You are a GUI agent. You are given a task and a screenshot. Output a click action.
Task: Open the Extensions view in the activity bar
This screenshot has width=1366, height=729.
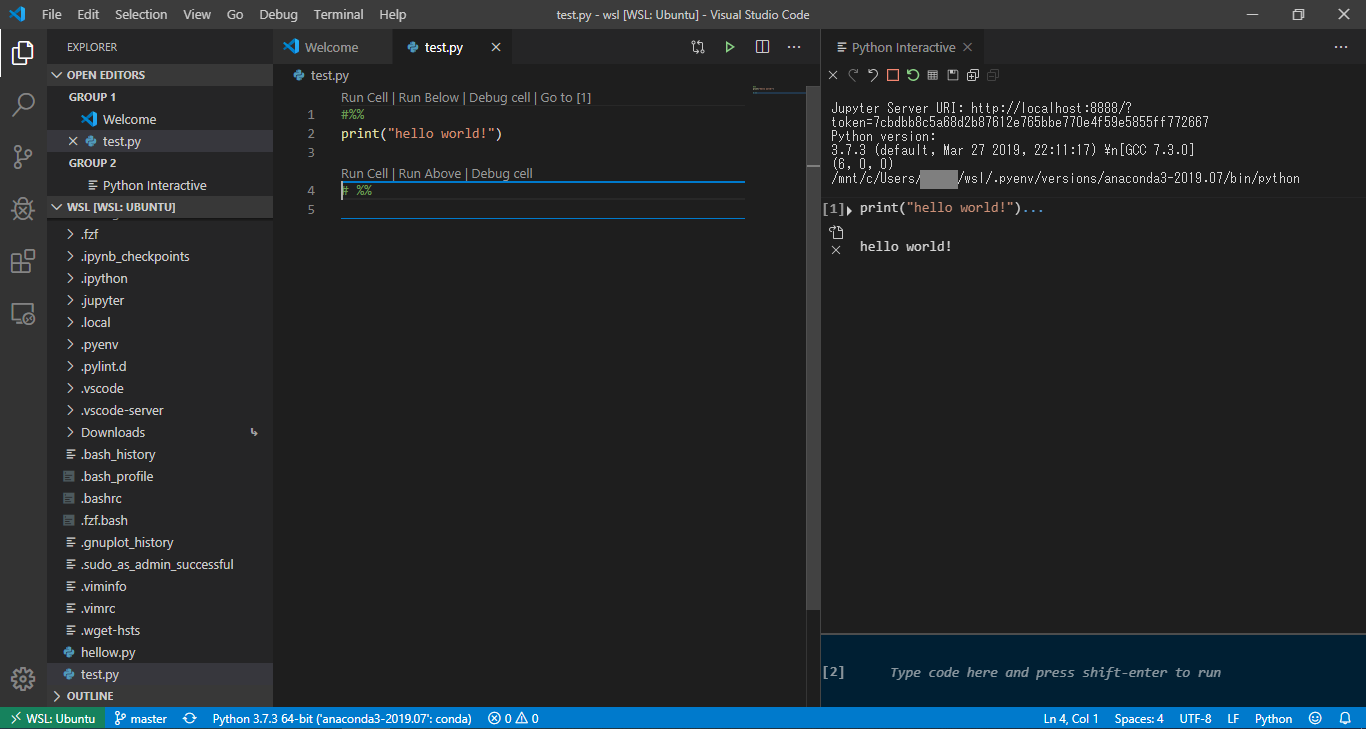(x=23, y=261)
